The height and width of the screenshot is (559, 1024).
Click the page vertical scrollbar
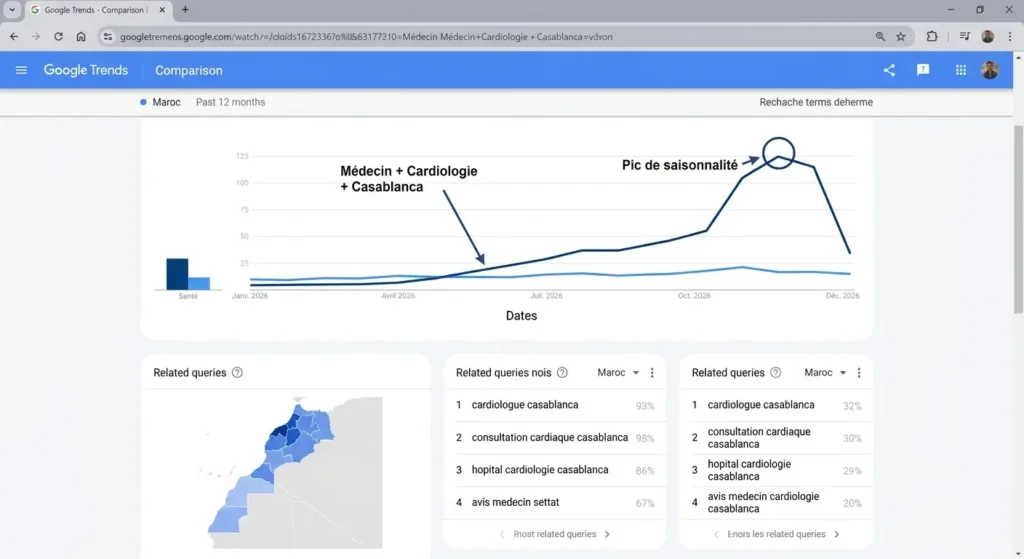[1018, 219]
